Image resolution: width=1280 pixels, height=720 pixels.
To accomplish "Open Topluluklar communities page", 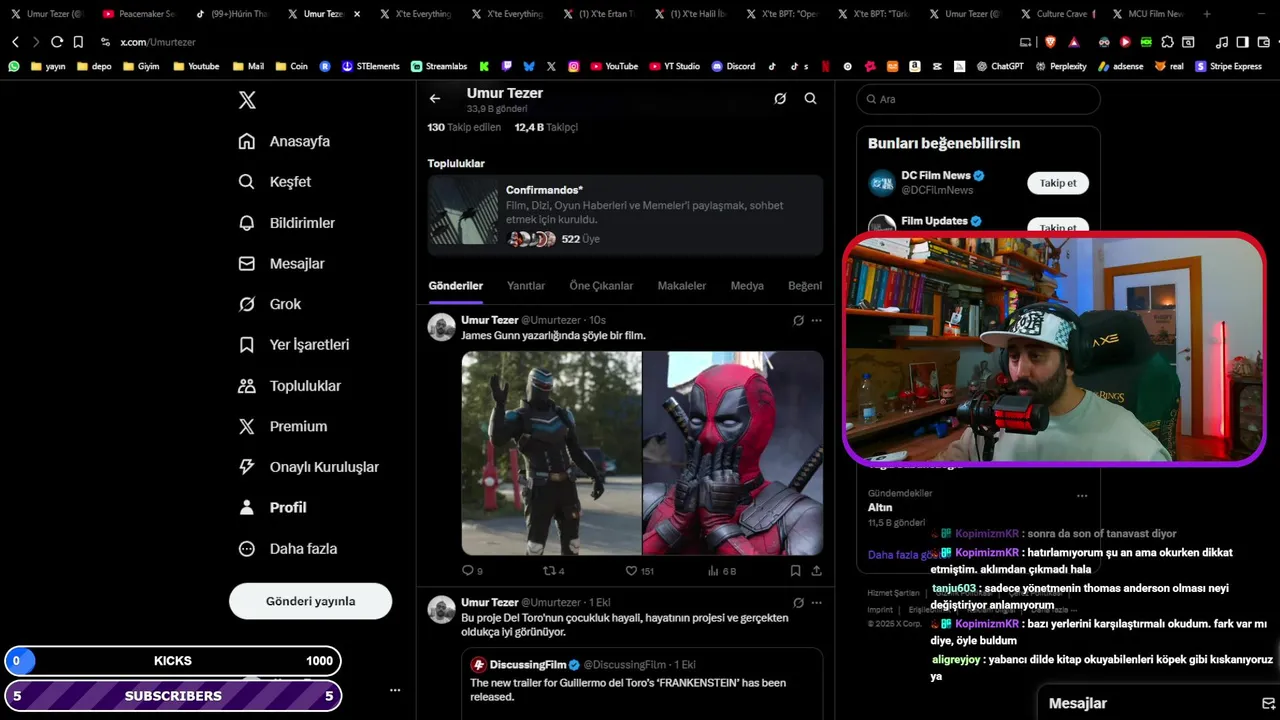I will 290,386.
